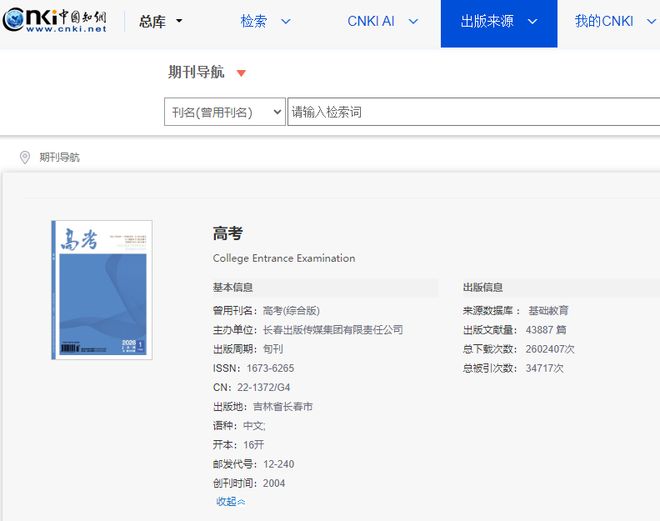This screenshot has height=521, width=660.
Task: Open the 高考 journal cover thumbnail
Action: tap(102, 290)
